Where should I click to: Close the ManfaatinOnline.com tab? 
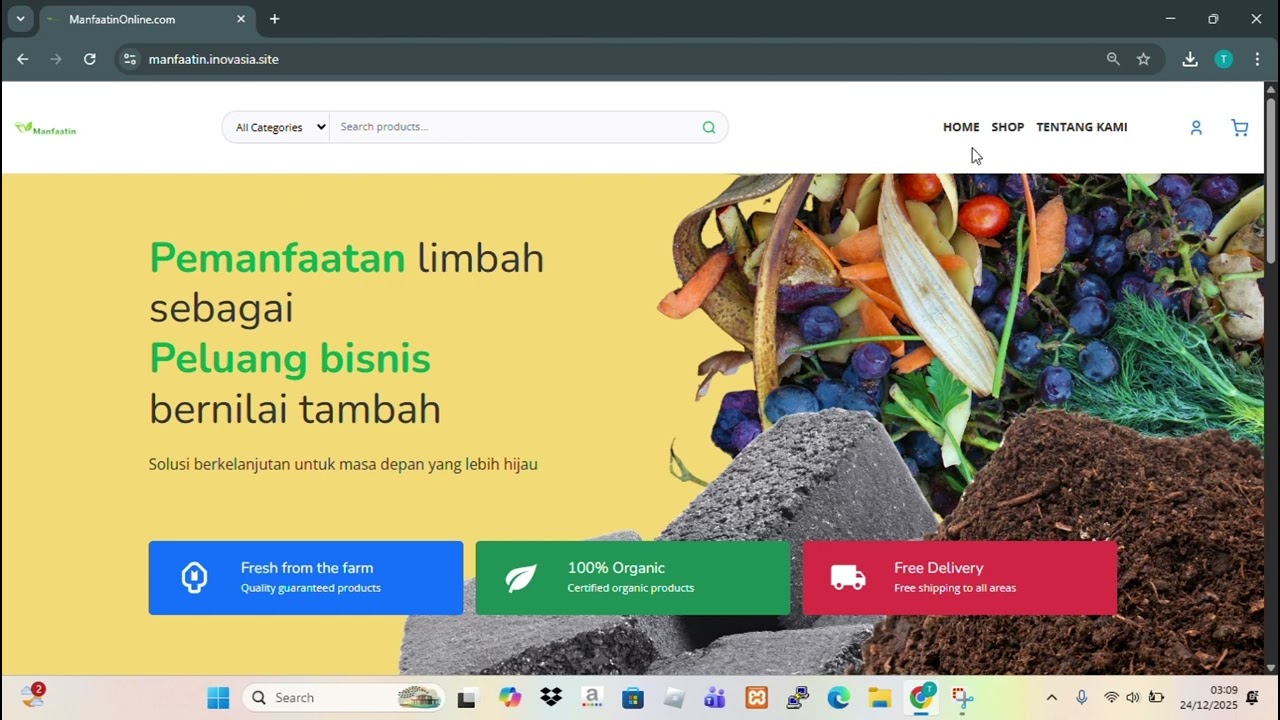pos(241,19)
